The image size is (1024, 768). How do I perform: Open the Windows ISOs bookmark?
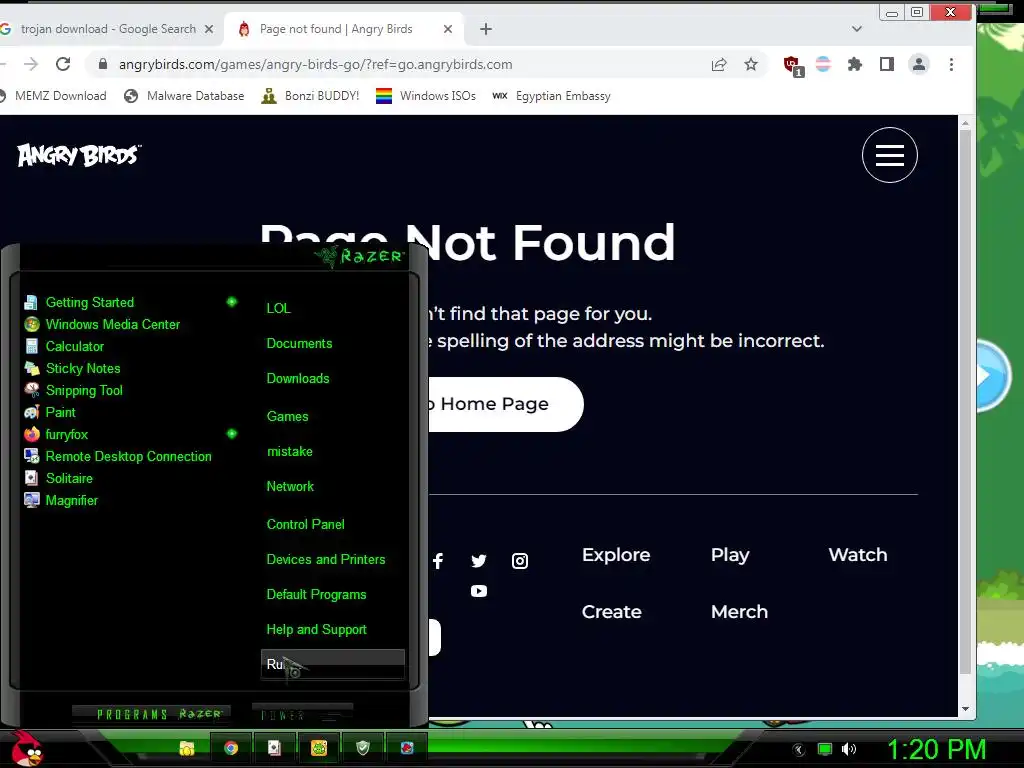pos(426,96)
